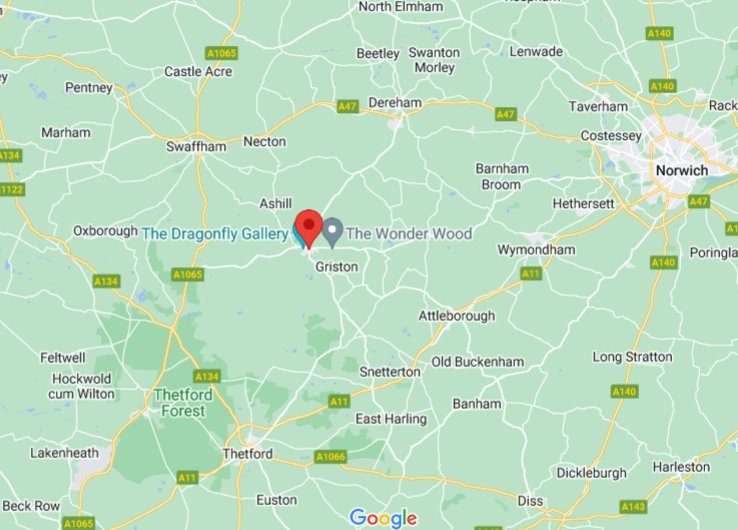The image size is (738, 530).
Task: Open The Dragonfly Gallery teal marker
Action: (x=296, y=234)
